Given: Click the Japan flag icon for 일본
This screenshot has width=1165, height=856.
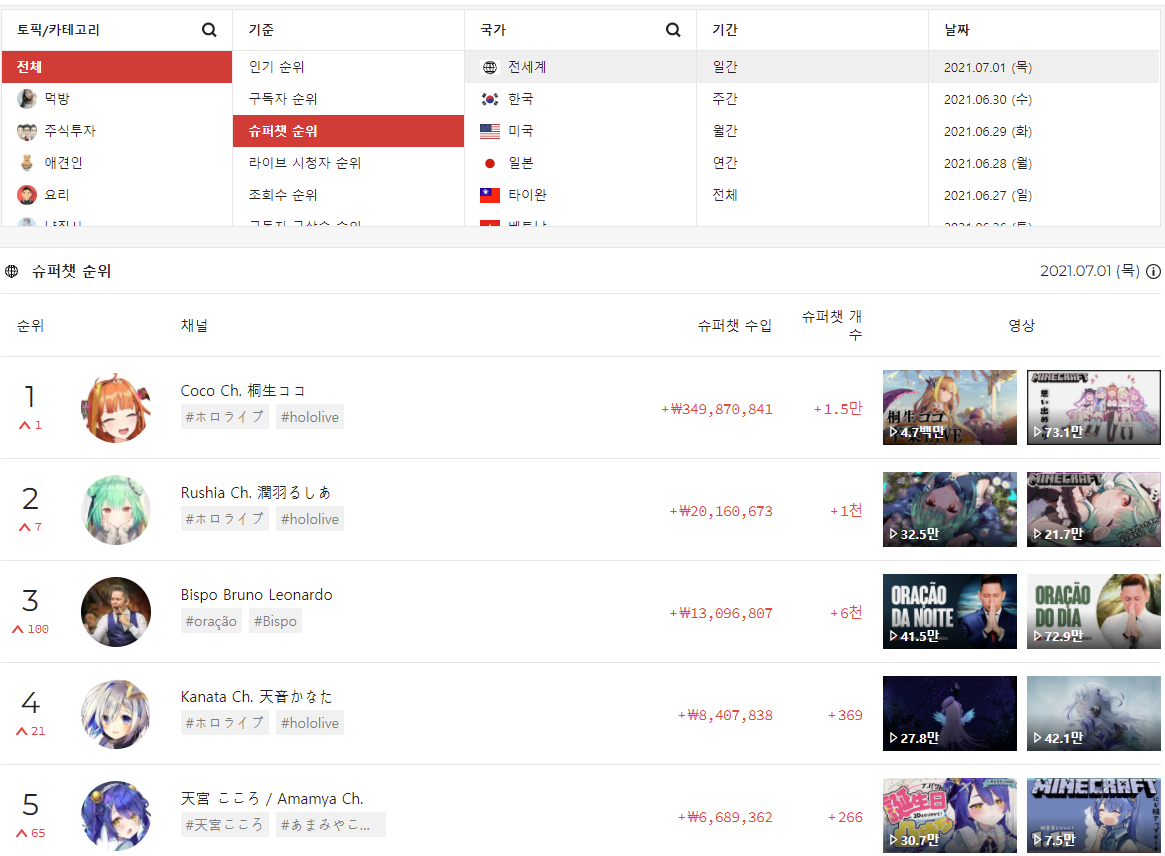Looking at the screenshot, I should click(x=490, y=163).
